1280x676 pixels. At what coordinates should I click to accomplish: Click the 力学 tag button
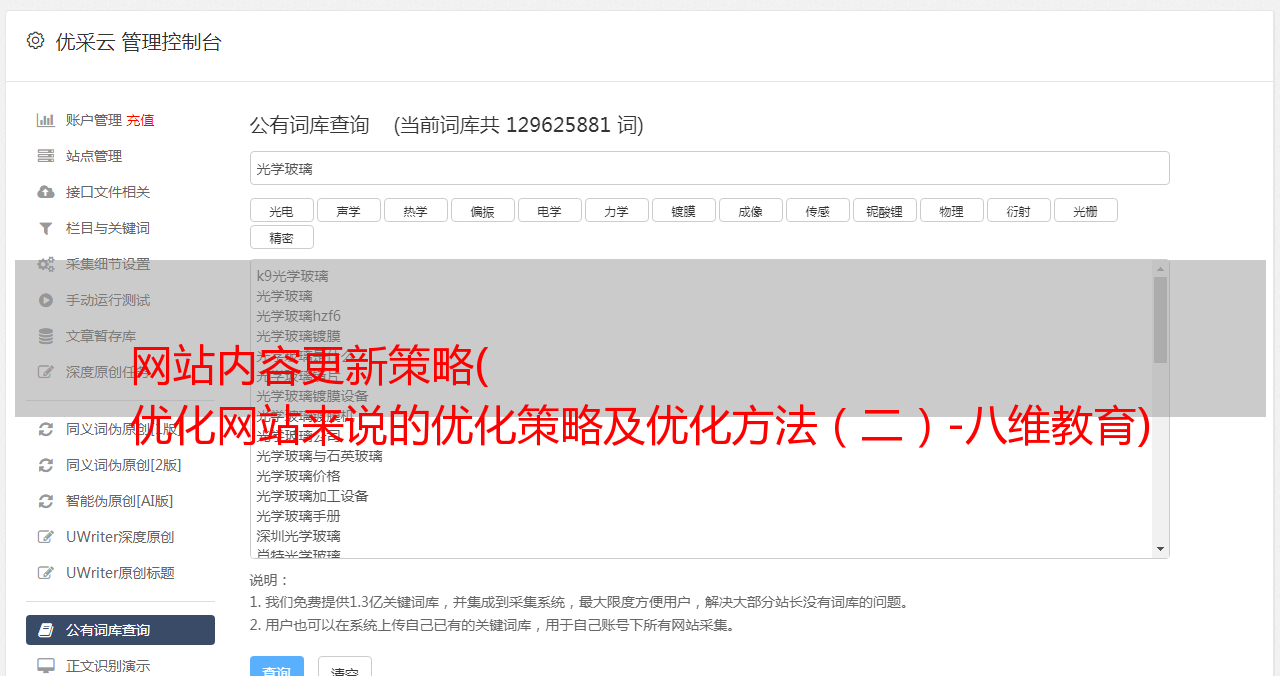tap(617, 210)
